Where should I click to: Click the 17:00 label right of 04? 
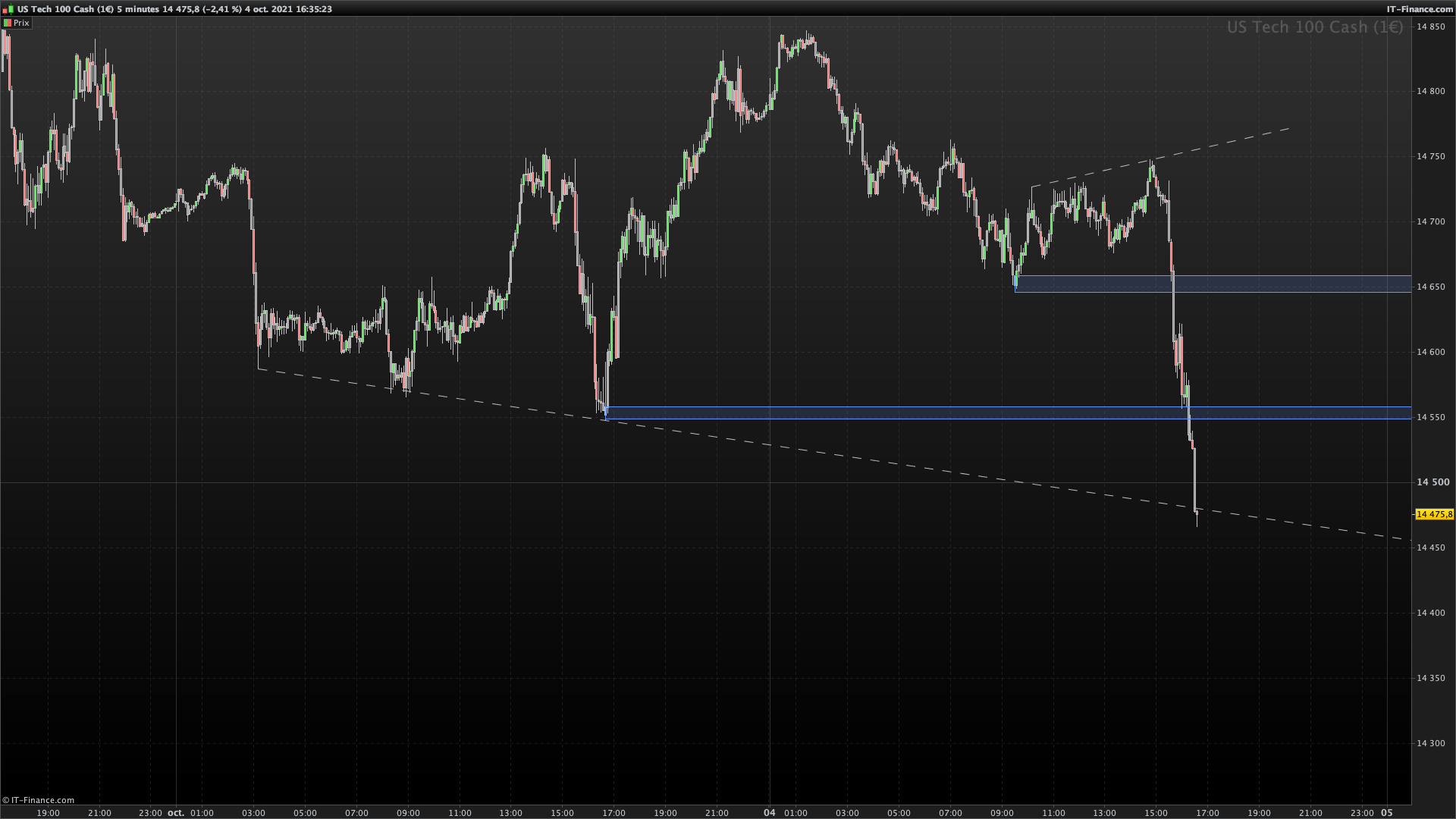1207,813
